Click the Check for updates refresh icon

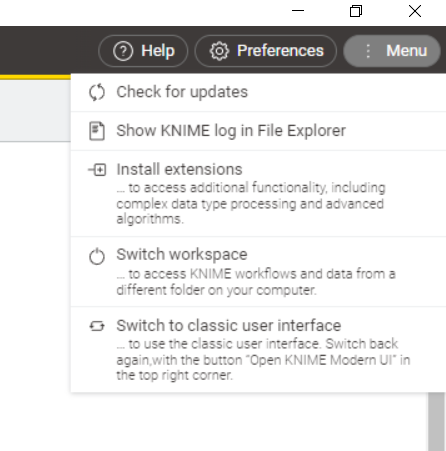pos(97,92)
